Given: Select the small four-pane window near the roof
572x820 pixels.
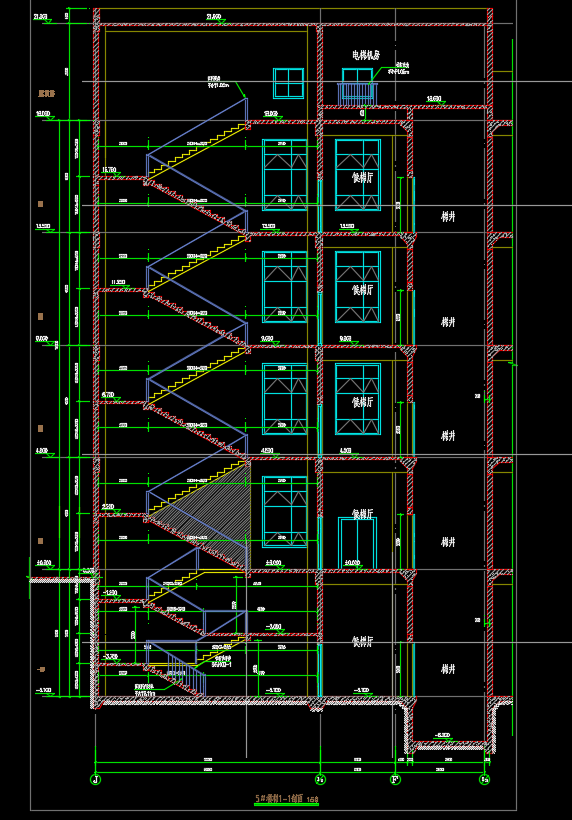Looking at the screenshot, I should [288, 83].
